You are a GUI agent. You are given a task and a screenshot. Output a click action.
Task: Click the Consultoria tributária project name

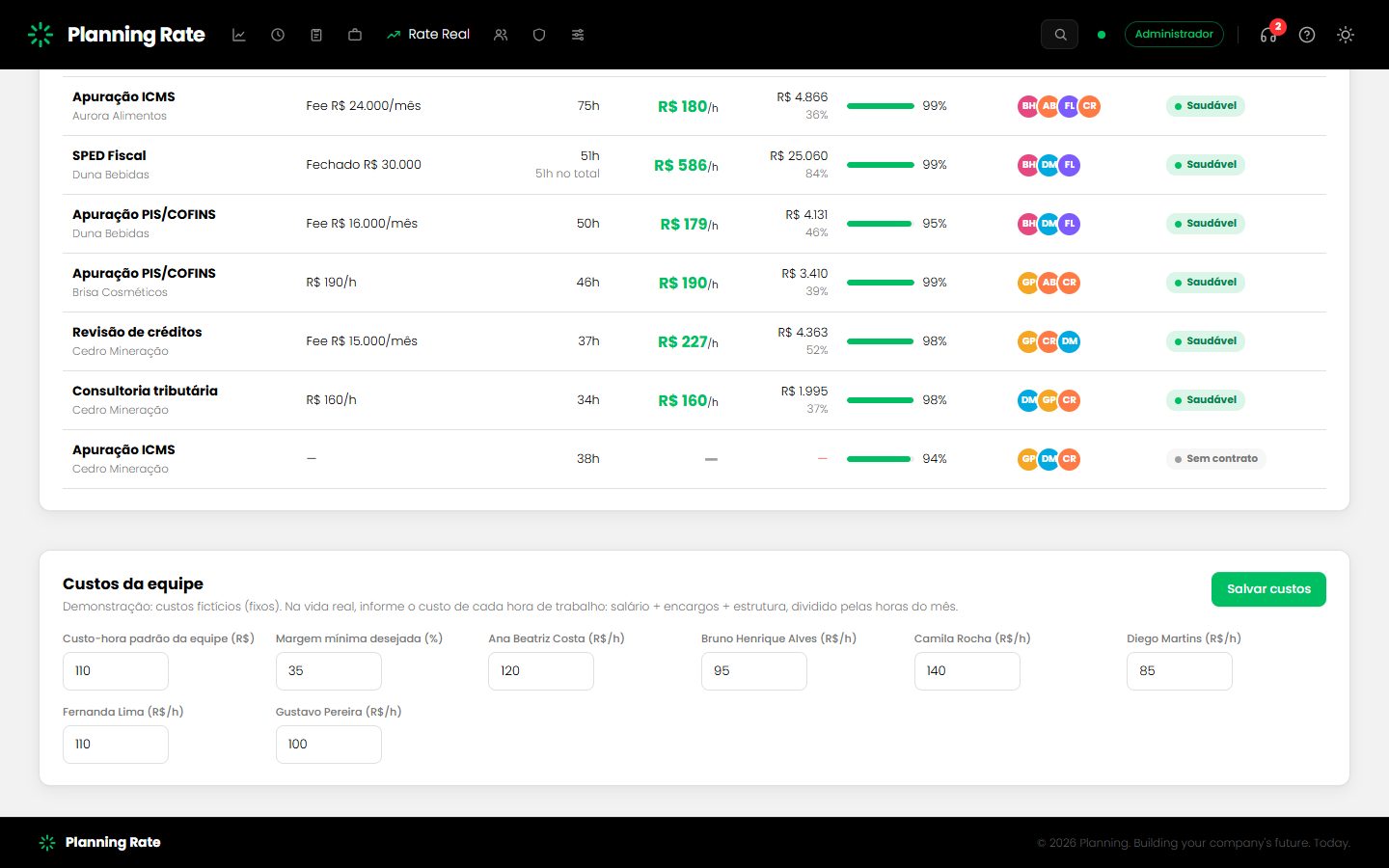click(145, 391)
